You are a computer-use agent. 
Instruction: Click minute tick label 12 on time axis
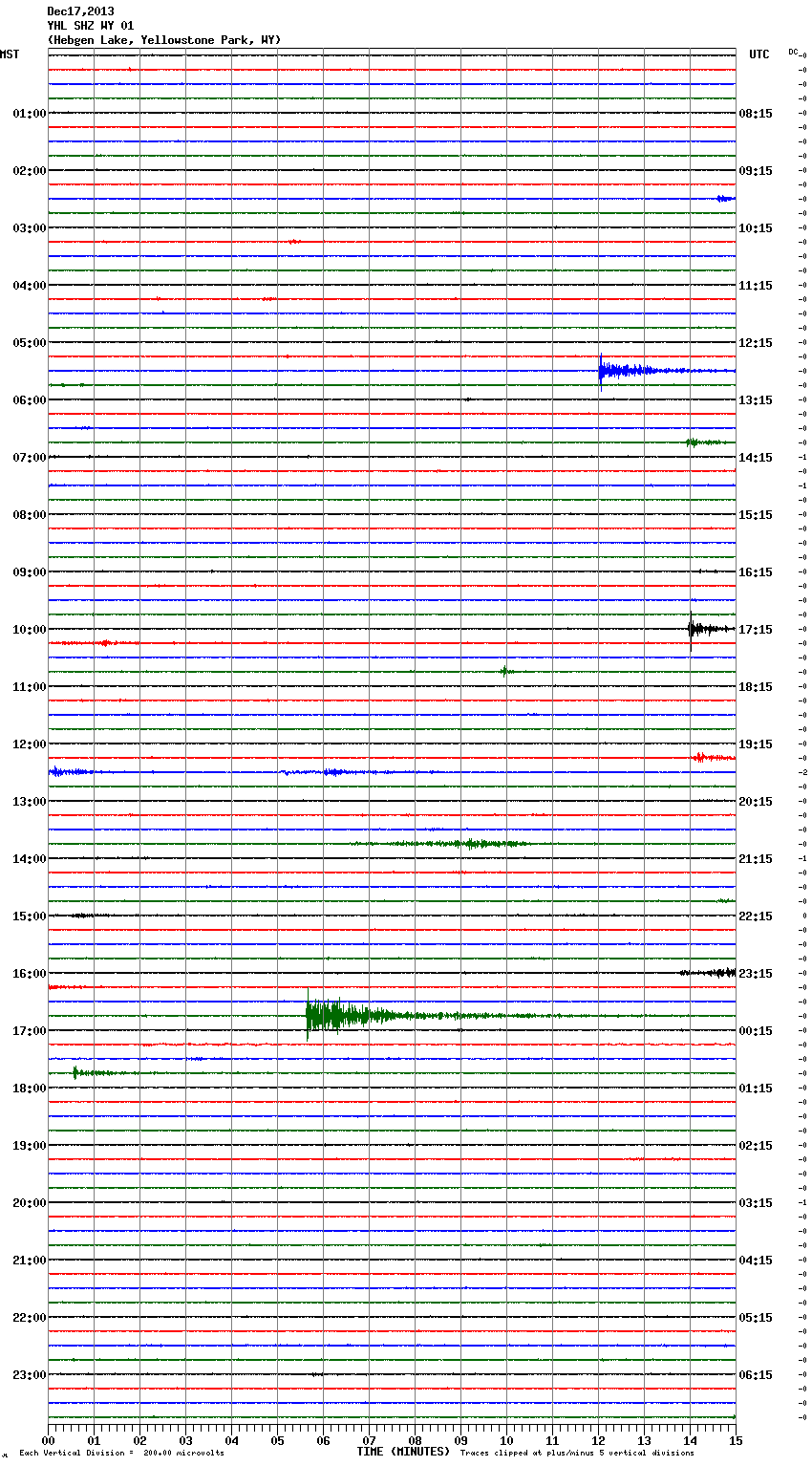[x=598, y=1440]
